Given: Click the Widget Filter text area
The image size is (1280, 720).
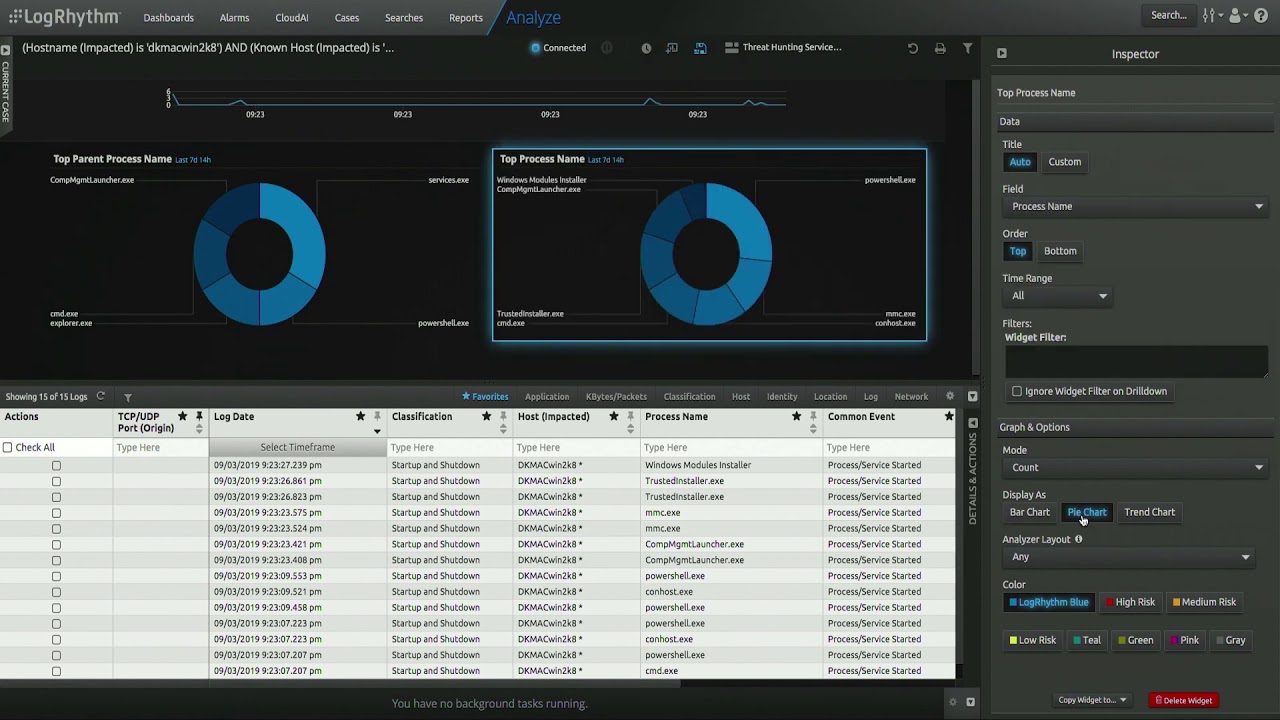Looking at the screenshot, I should (1135, 361).
